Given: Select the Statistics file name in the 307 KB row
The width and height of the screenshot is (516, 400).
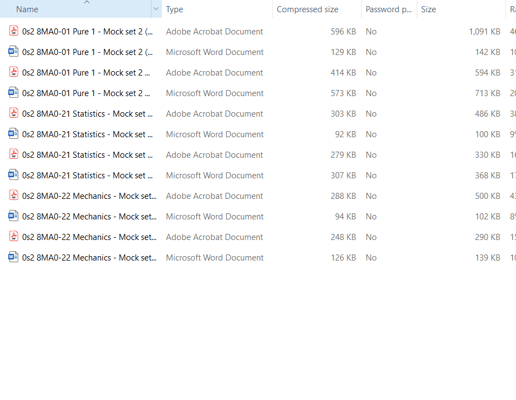Looking at the screenshot, I should 87,176.
